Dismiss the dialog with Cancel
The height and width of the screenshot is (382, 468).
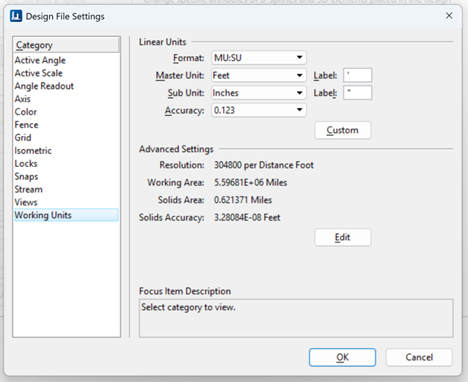pyautogui.click(x=419, y=357)
